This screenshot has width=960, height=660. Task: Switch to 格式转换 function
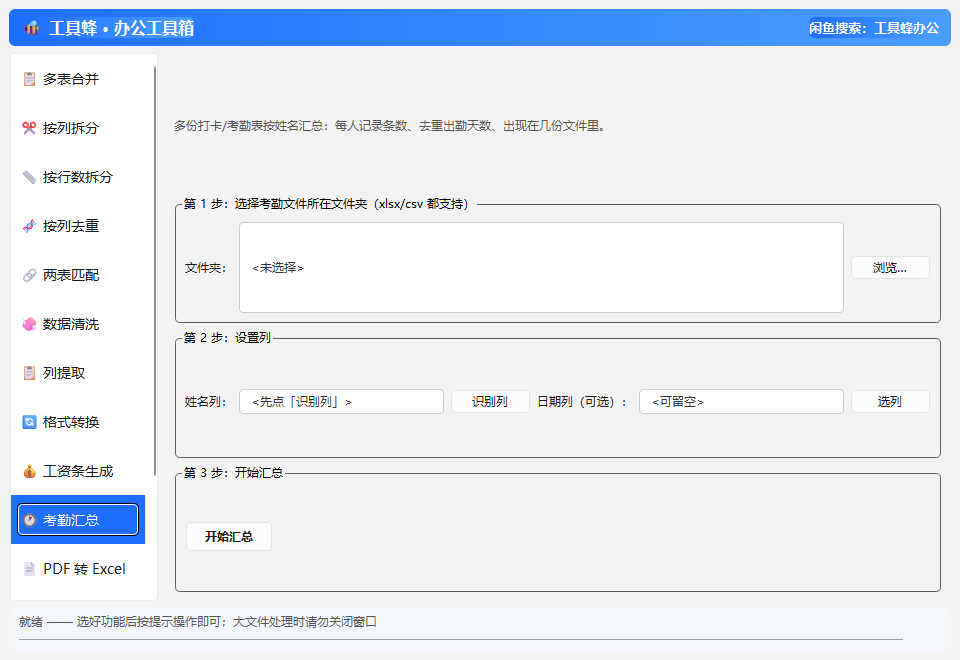[x=78, y=422]
